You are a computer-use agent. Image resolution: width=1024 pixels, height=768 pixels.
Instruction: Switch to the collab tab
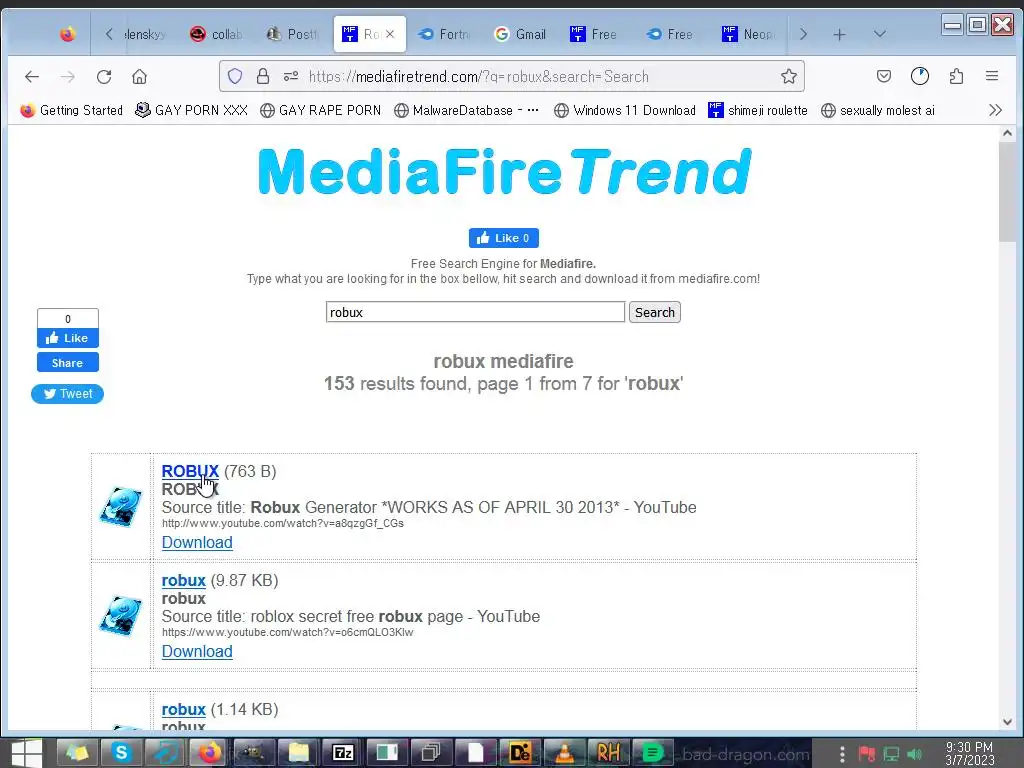click(216, 34)
